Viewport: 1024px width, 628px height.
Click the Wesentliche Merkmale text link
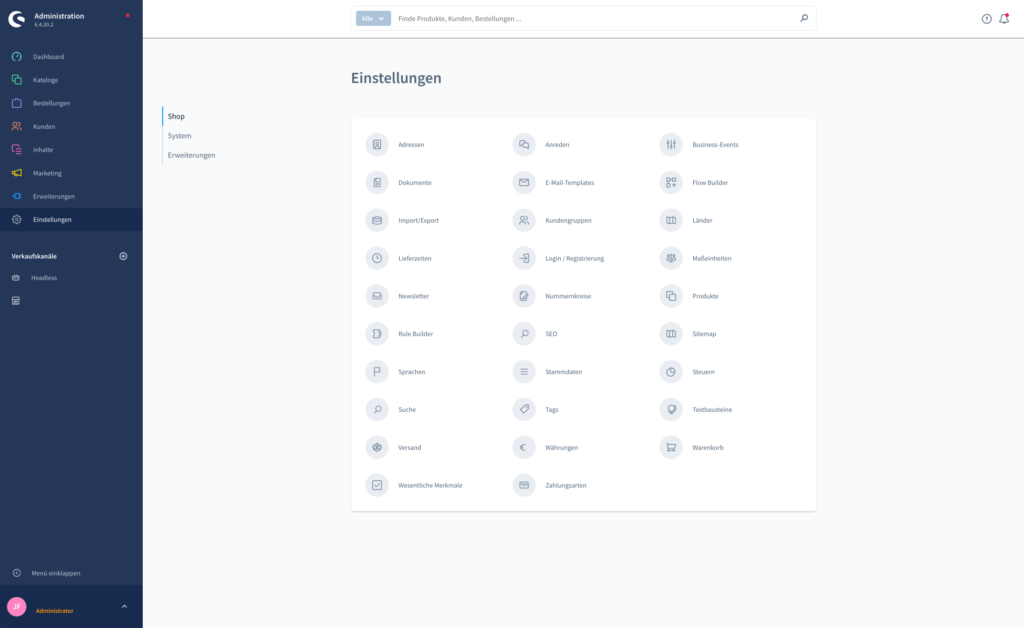(430, 486)
